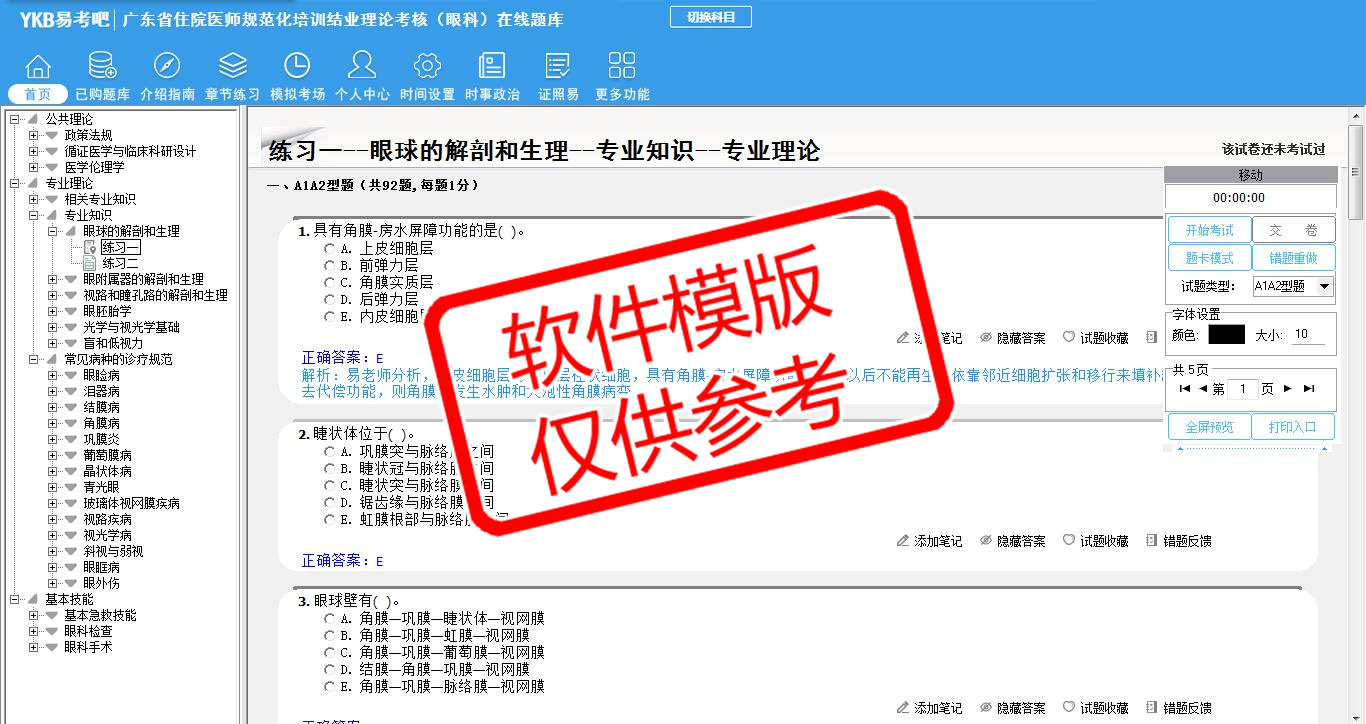Select option C 角膜—巩膜—葡萄膜—视网膜 in question 3
Image resolution: width=1366 pixels, height=724 pixels.
pos(329,653)
